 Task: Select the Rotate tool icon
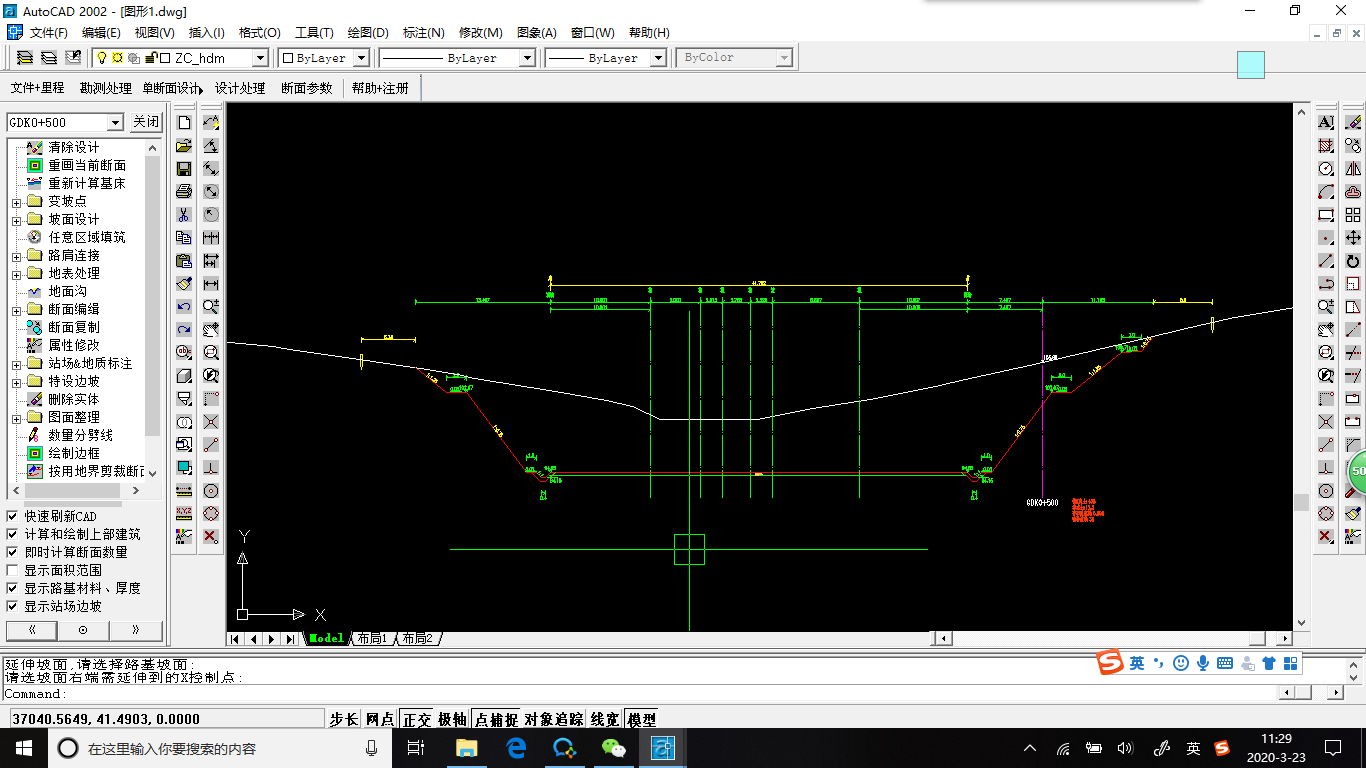[1353, 261]
